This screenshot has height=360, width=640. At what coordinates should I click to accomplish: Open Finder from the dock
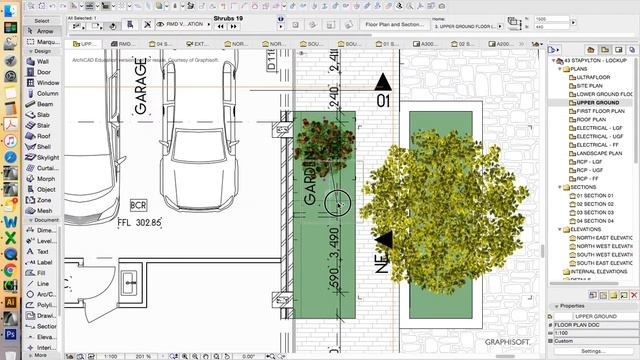pyautogui.click(x=10, y=10)
